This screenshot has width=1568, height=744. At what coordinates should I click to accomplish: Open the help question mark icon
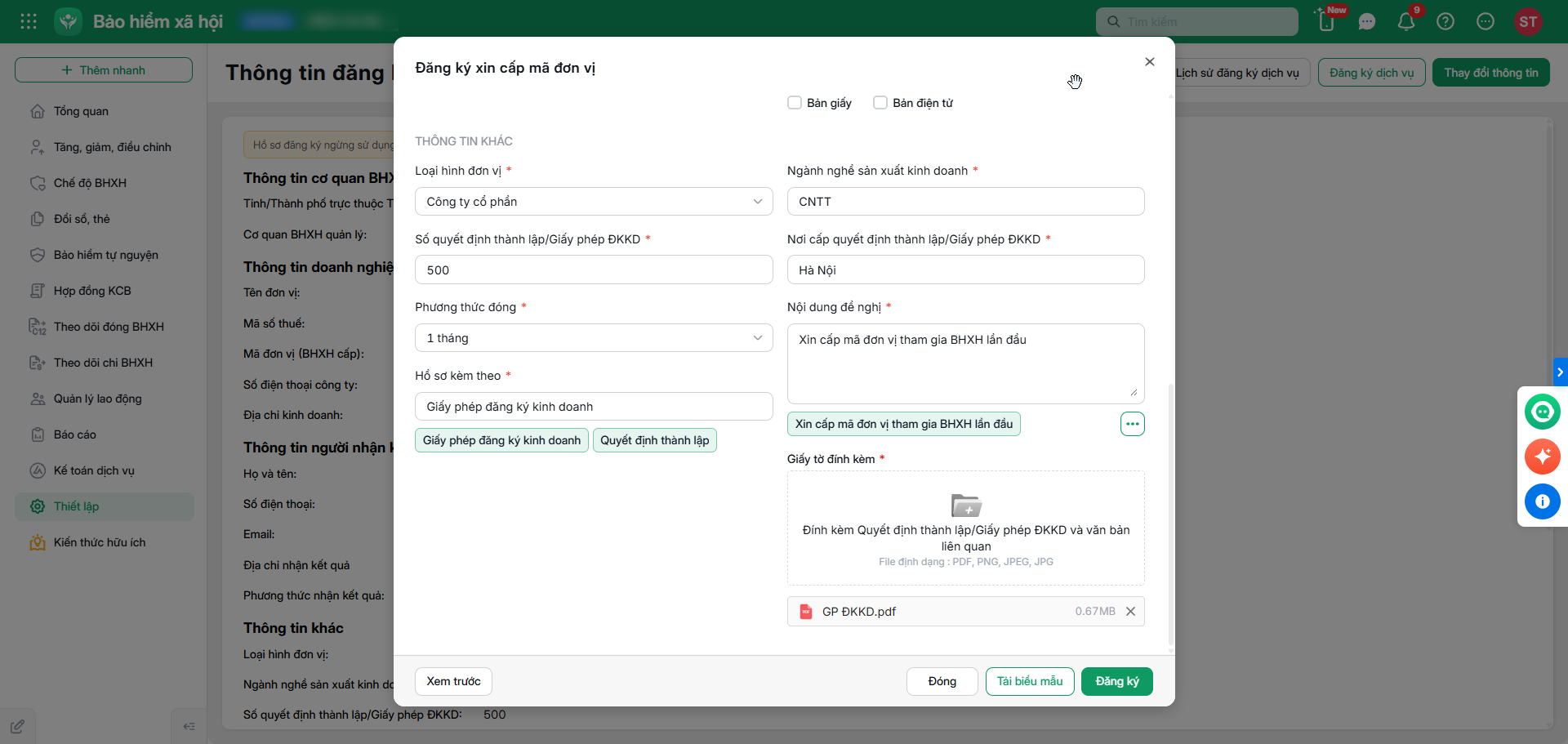1445,22
